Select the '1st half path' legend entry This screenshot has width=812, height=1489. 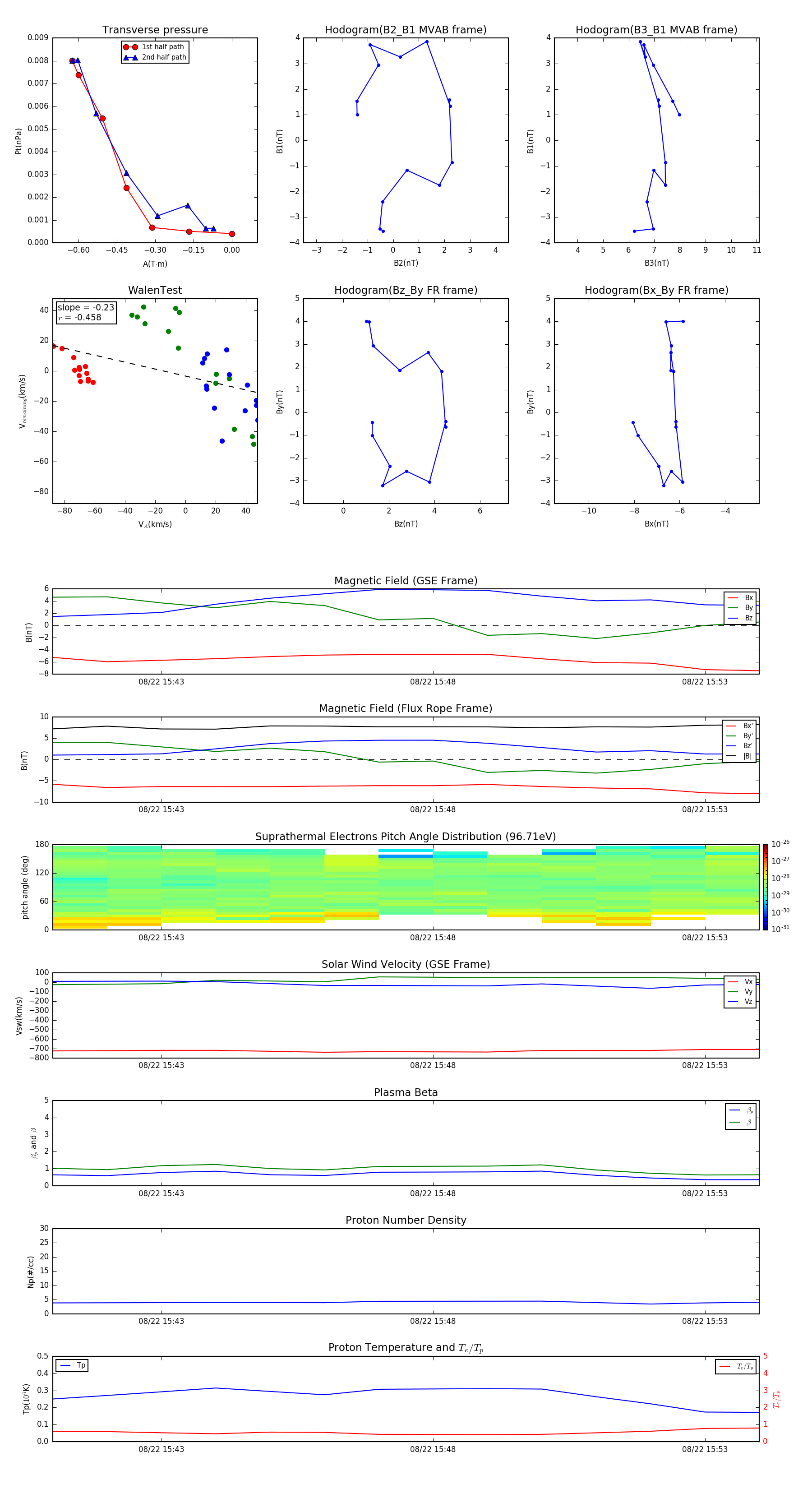[x=154, y=47]
